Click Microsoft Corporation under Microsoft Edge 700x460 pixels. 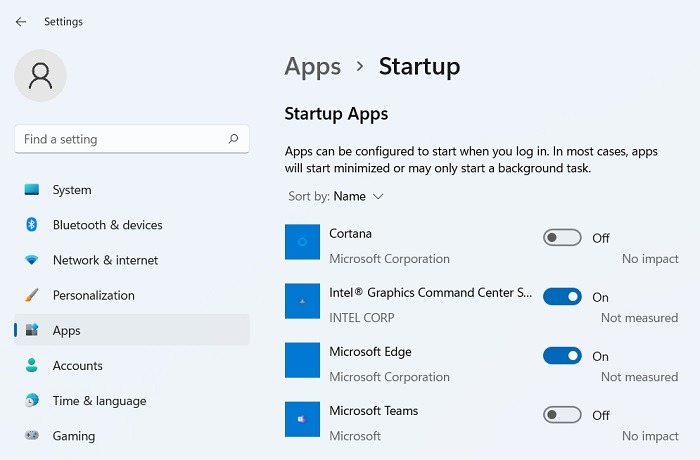tap(389, 377)
